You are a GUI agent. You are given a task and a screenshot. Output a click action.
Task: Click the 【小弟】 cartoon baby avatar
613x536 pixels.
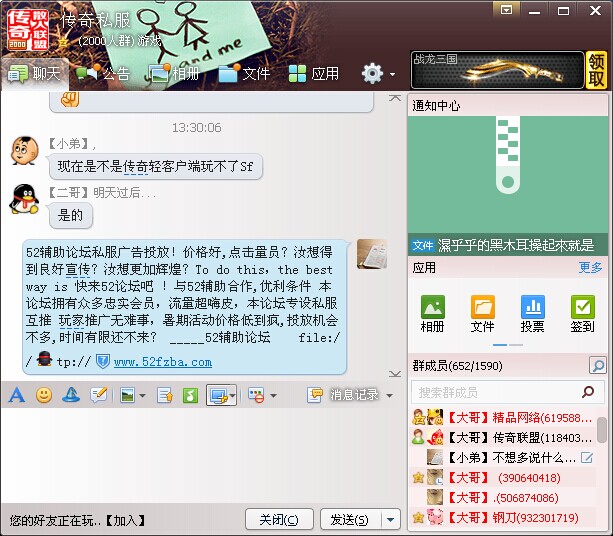[x=25, y=151]
